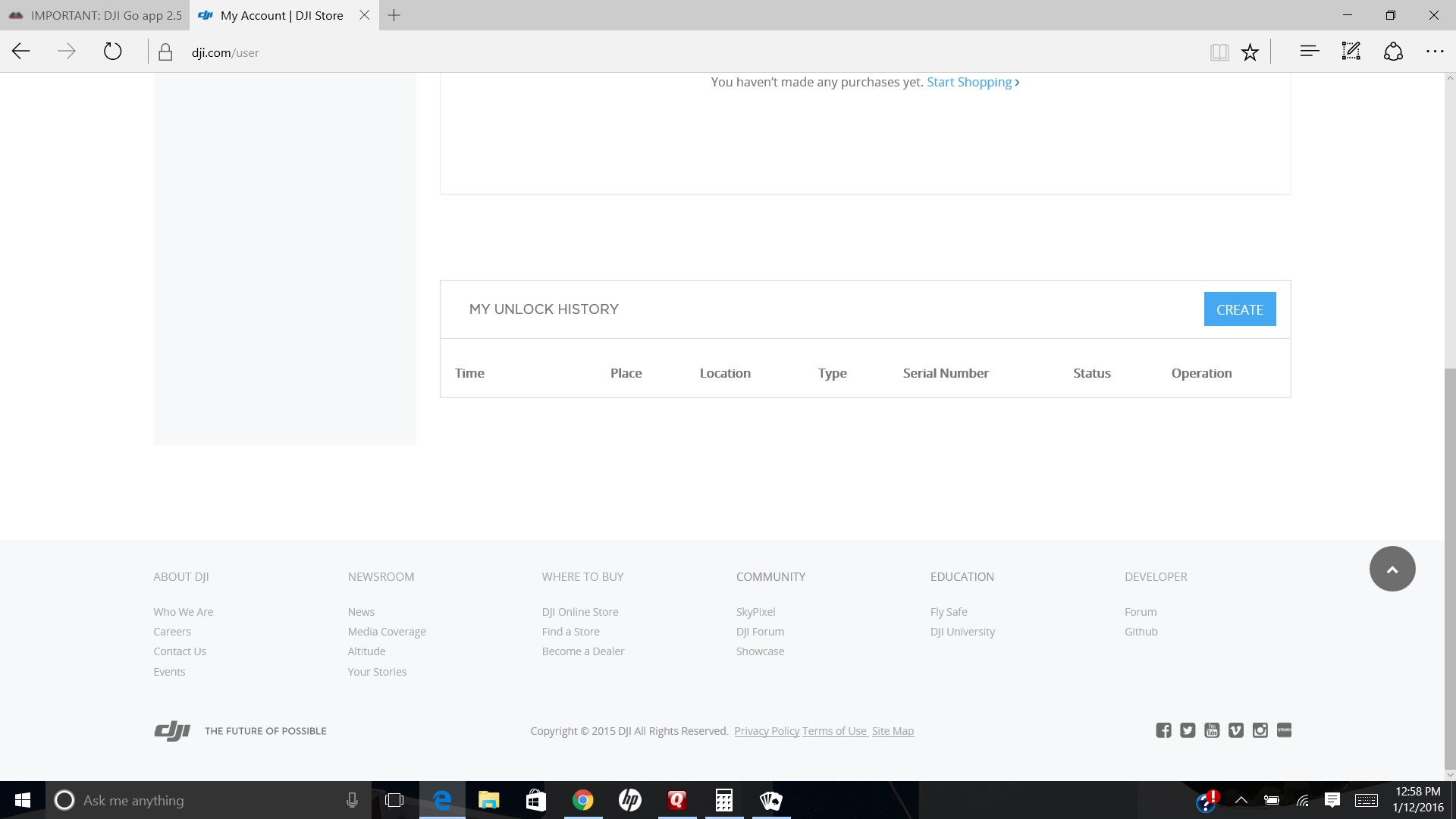The height and width of the screenshot is (819, 1456).
Task: Open DJI Twitter page icon
Action: [x=1188, y=730]
